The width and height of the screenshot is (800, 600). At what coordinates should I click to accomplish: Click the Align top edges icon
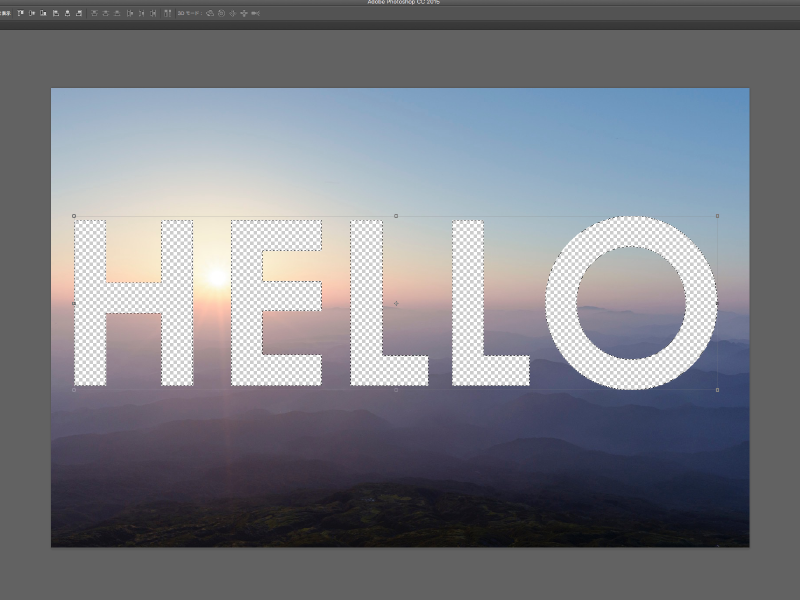20,13
